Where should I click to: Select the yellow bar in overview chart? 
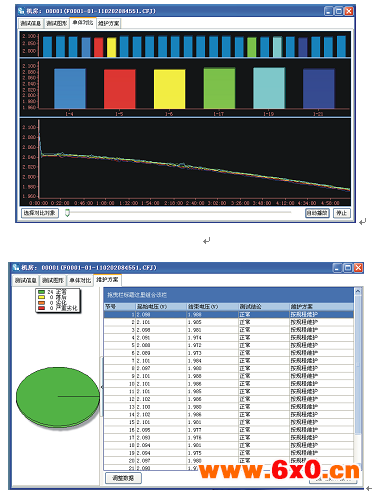point(112,47)
